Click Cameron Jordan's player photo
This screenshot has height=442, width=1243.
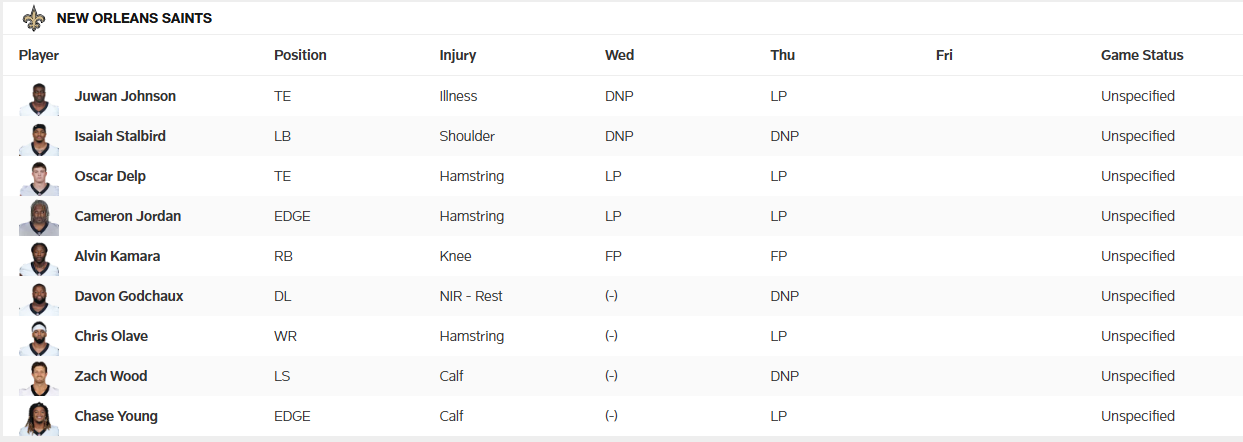pos(39,217)
